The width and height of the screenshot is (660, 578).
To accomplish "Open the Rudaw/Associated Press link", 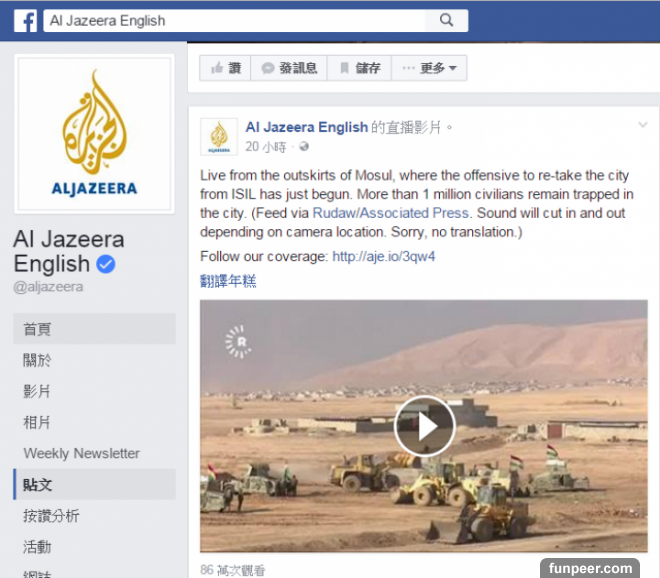I will pyautogui.click(x=391, y=213).
